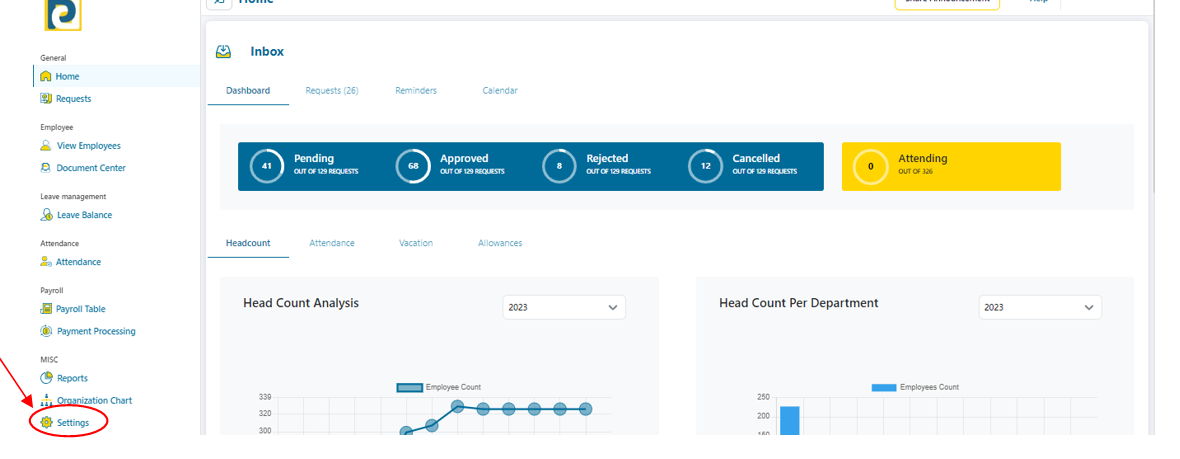
Task: Open the Calendar tab
Action: [x=500, y=90]
